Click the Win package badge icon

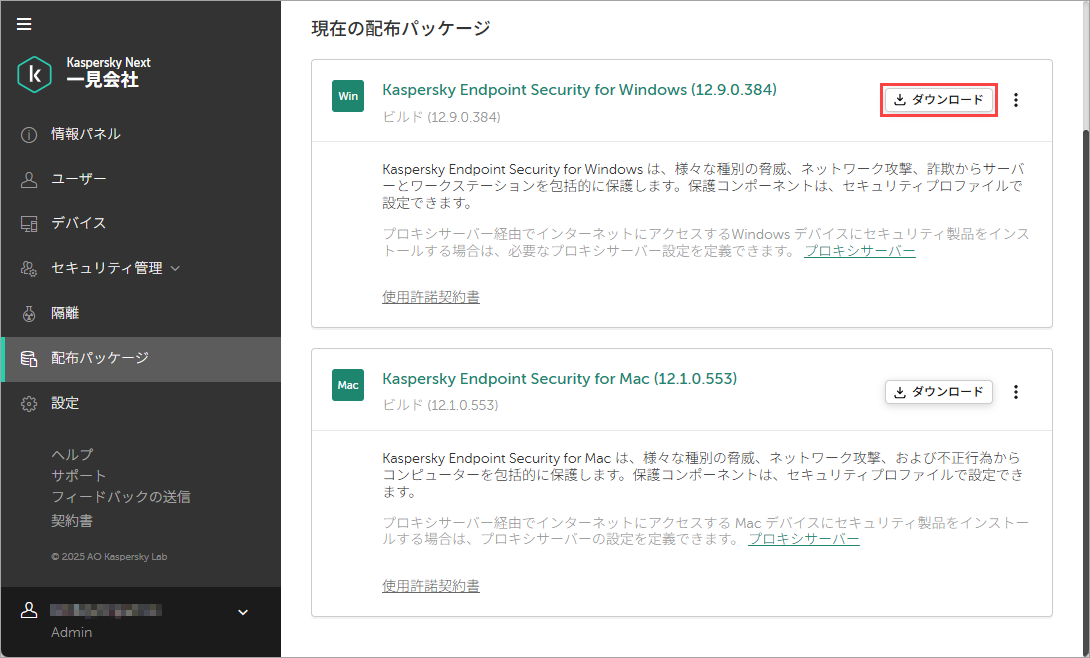[x=348, y=96]
